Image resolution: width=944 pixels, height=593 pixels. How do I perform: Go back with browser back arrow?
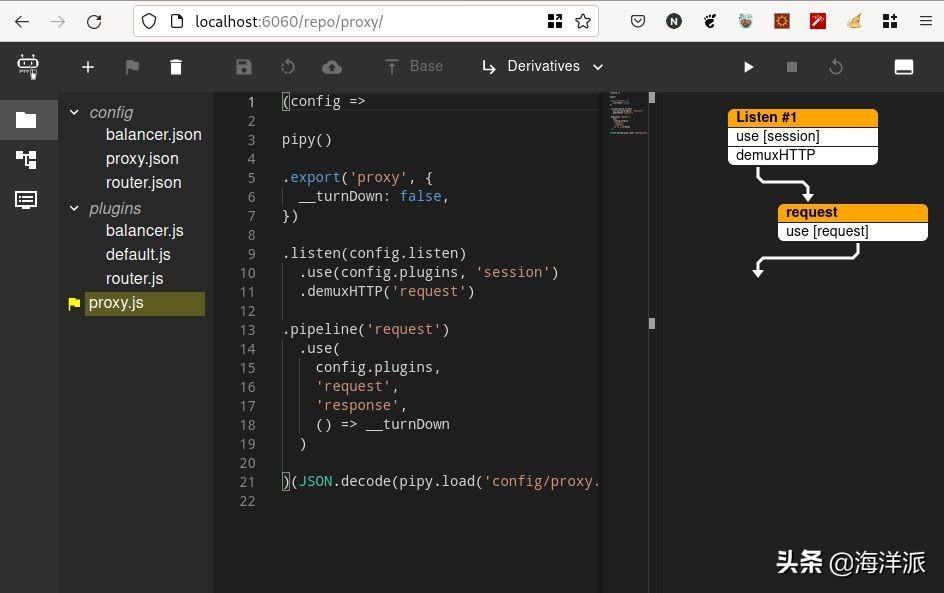coord(22,22)
